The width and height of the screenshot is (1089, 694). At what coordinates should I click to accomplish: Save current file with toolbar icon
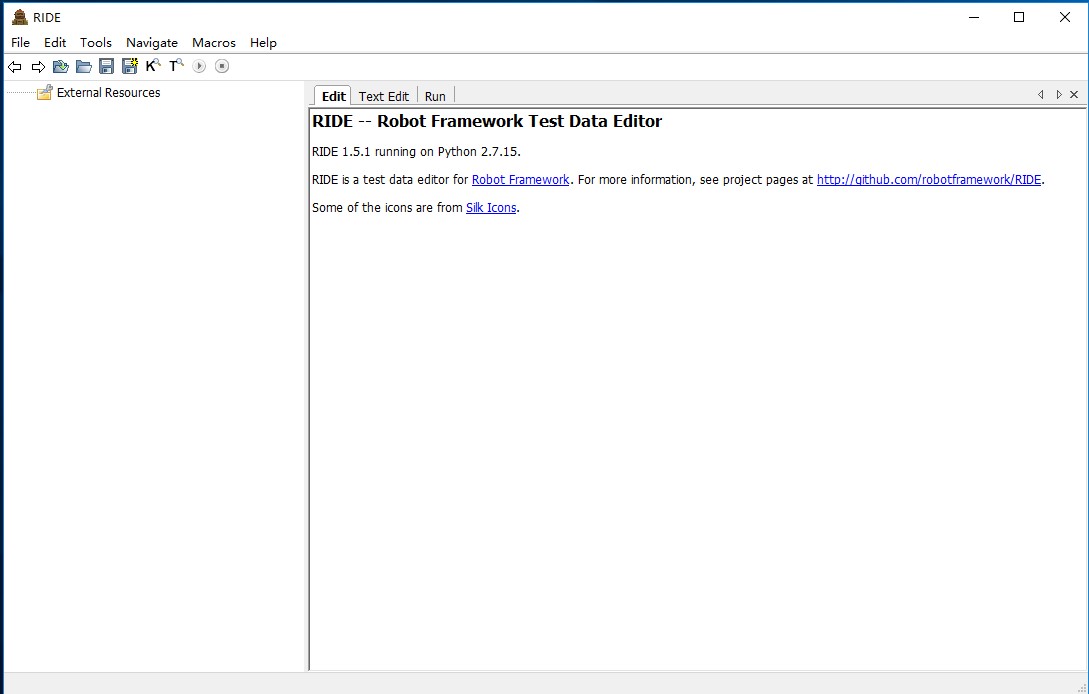tap(106, 66)
